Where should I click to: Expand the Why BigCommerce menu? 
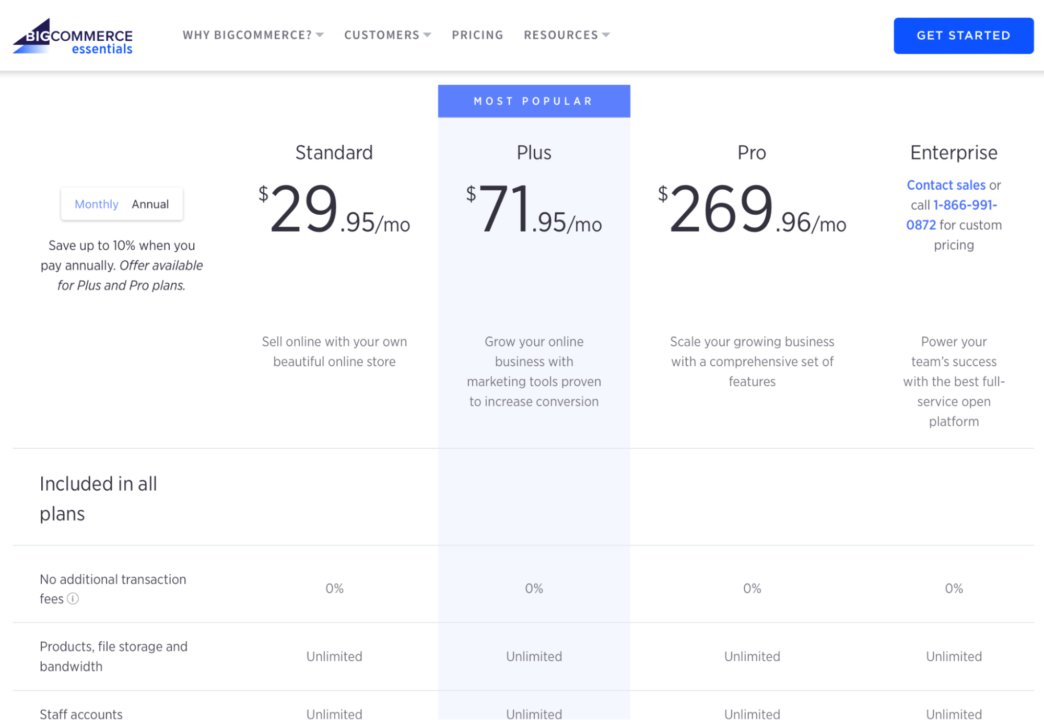(x=253, y=35)
